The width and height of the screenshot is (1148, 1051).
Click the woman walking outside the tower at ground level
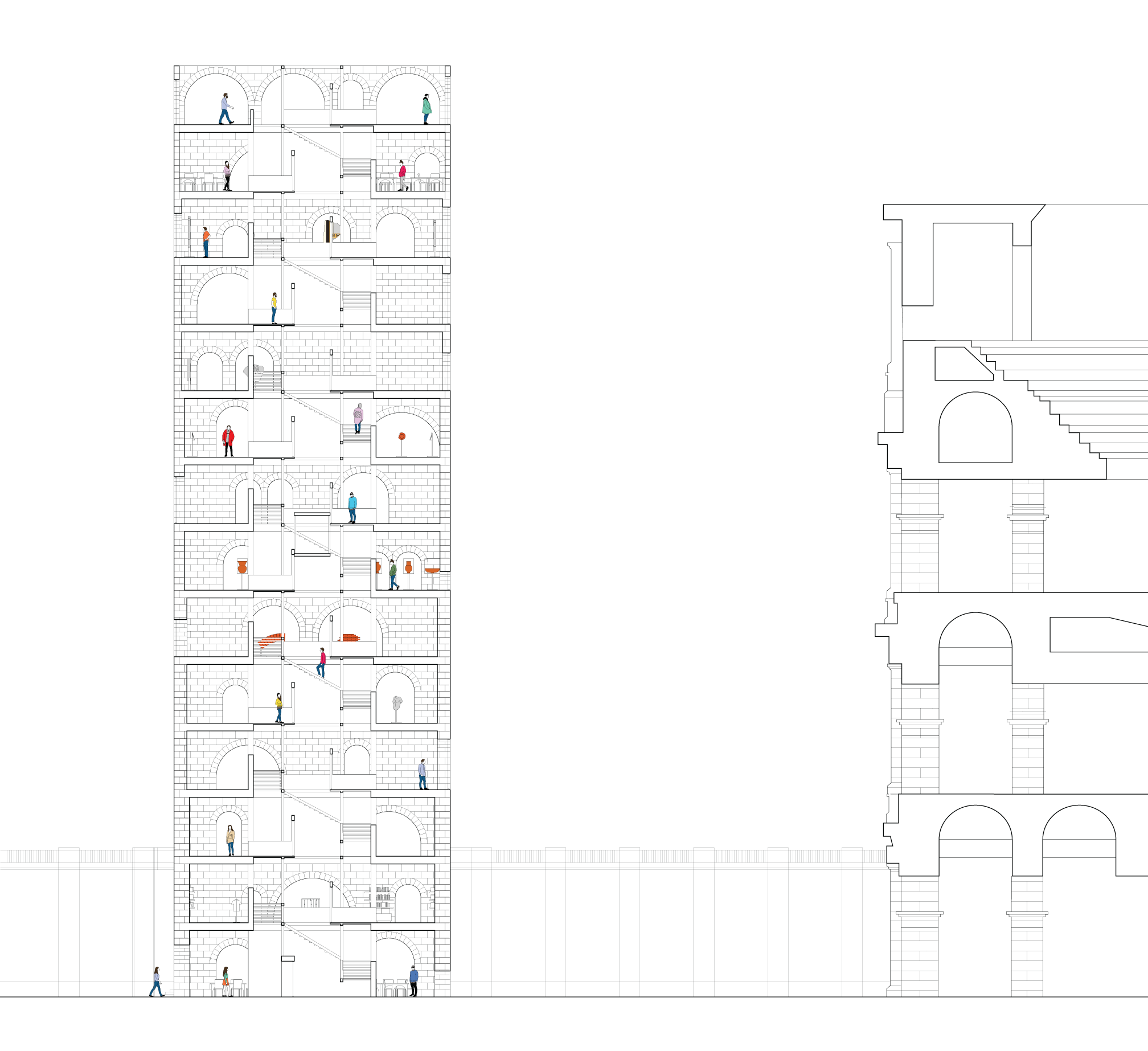coord(157,982)
